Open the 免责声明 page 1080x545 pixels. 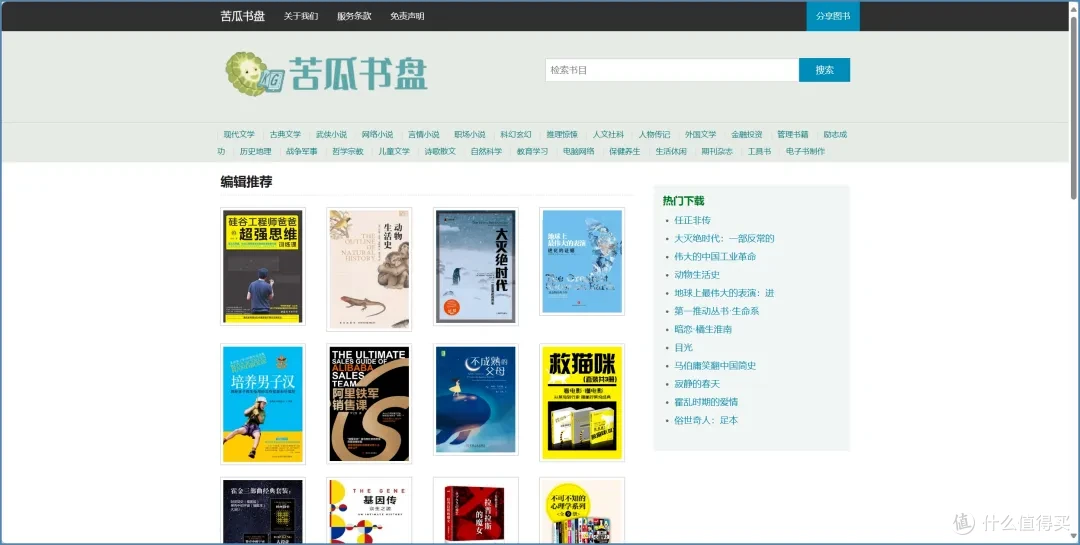[x=407, y=16]
